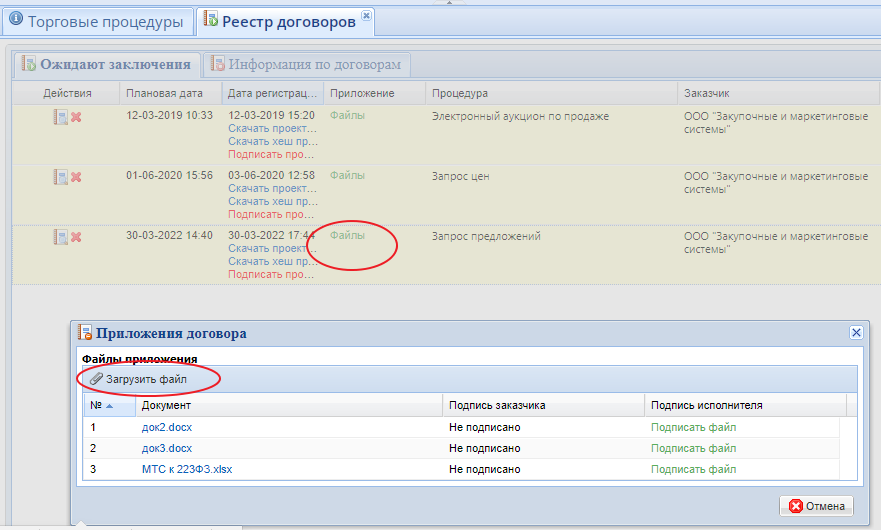Close the Реестр договоров tab

(365, 16)
